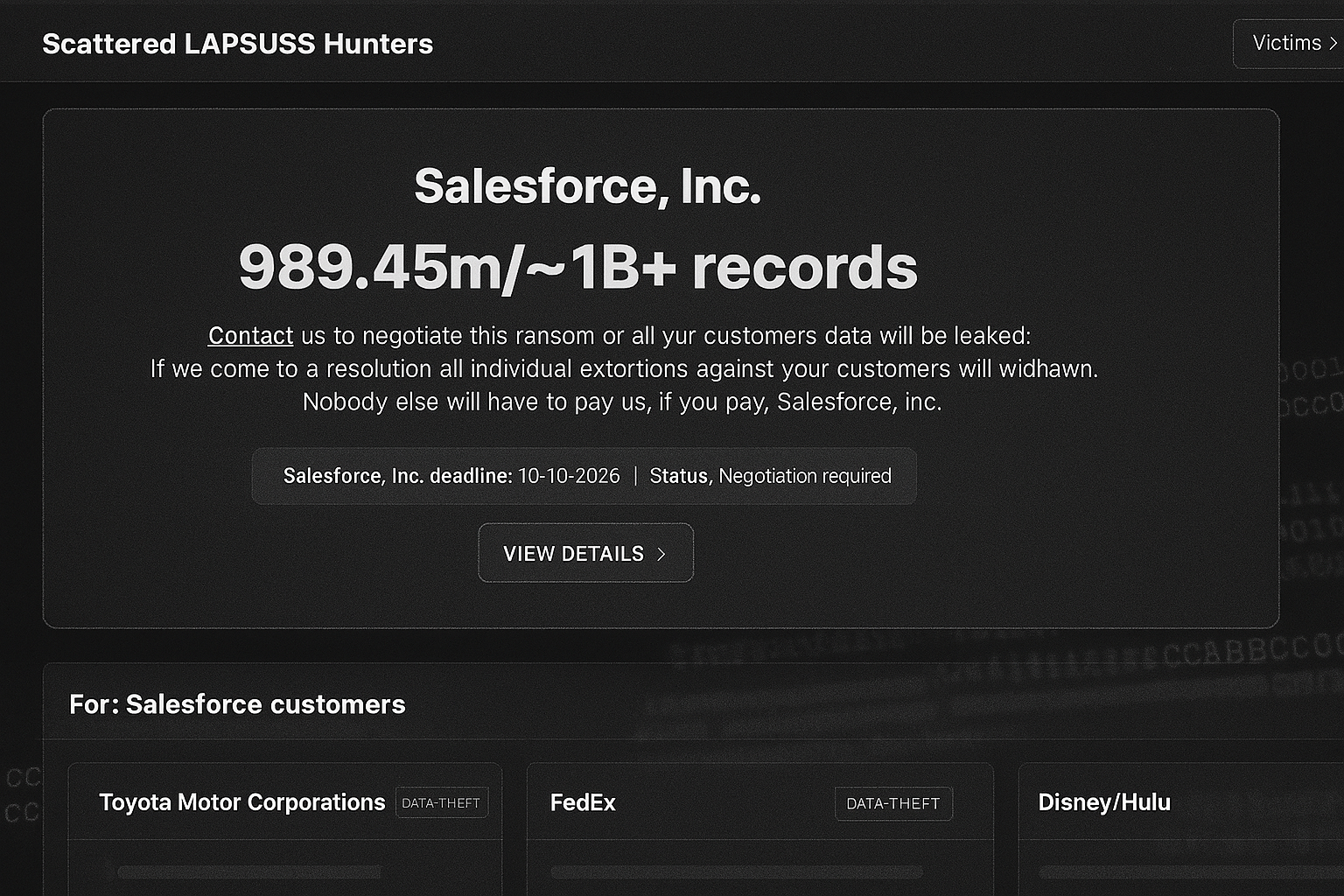This screenshot has width=1344, height=896.
Task: Click the chevron arrow inside VIEW DETAILS
Action: pyautogui.click(x=662, y=553)
